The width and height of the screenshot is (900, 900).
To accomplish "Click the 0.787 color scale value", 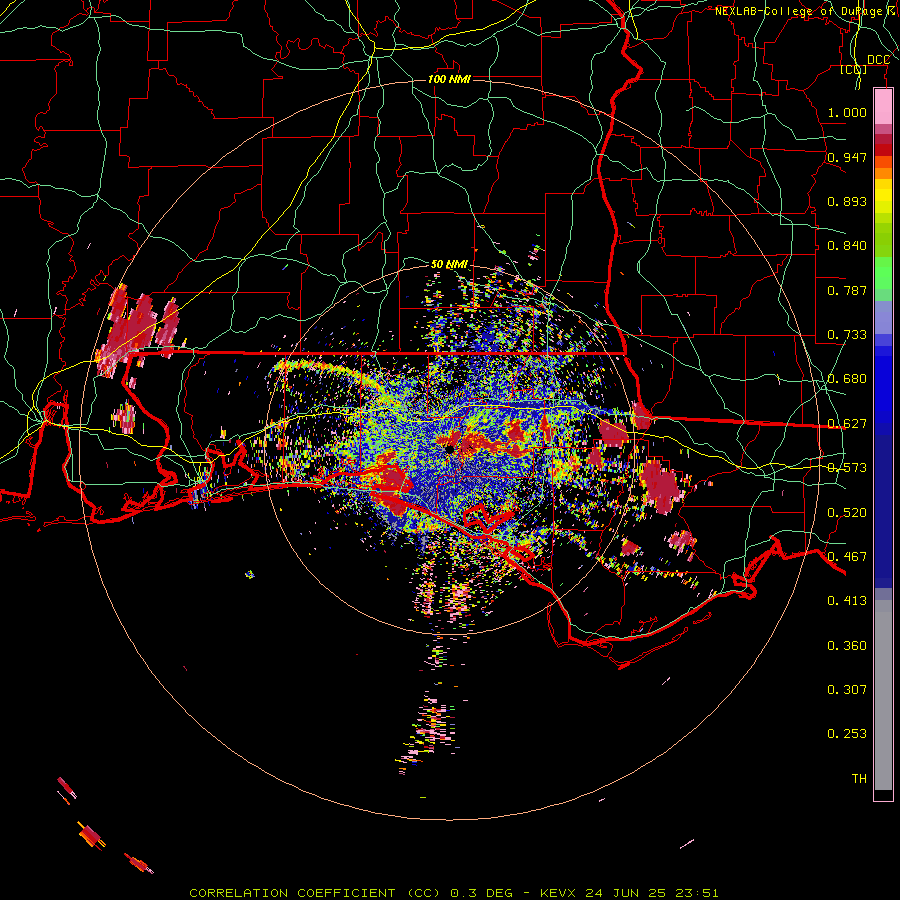I will click(x=847, y=290).
